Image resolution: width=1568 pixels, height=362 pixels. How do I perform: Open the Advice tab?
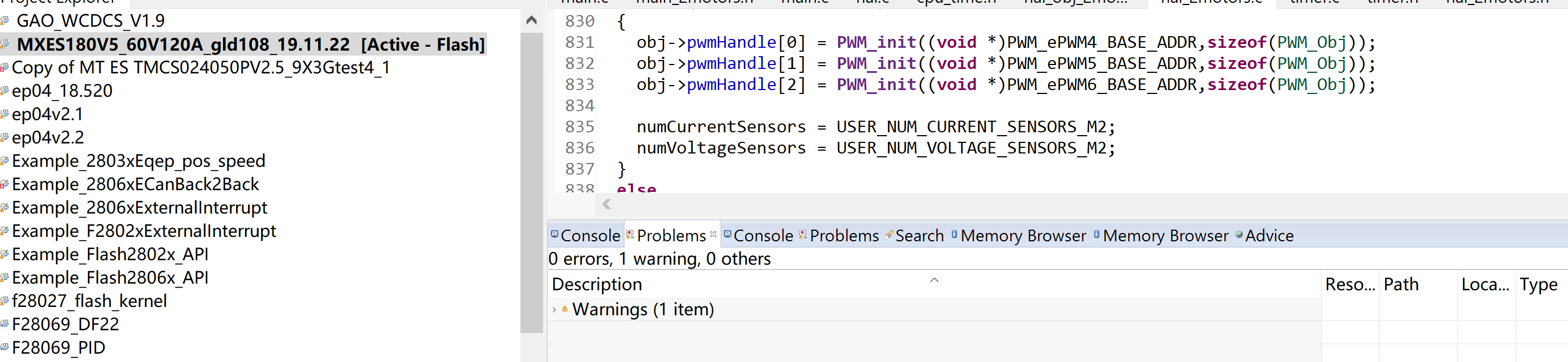pyautogui.click(x=1269, y=235)
